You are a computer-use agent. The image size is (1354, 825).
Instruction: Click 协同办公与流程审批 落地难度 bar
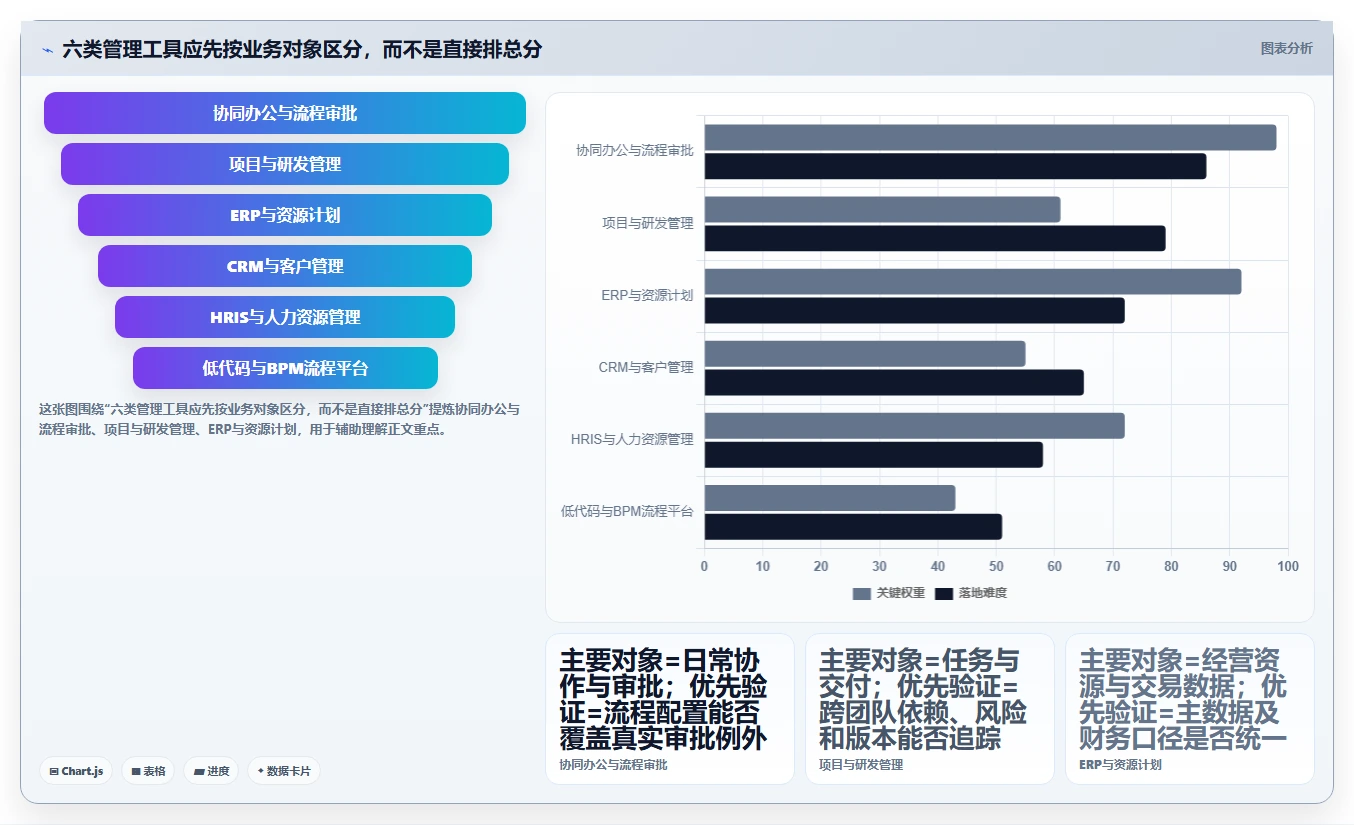click(955, 166)
